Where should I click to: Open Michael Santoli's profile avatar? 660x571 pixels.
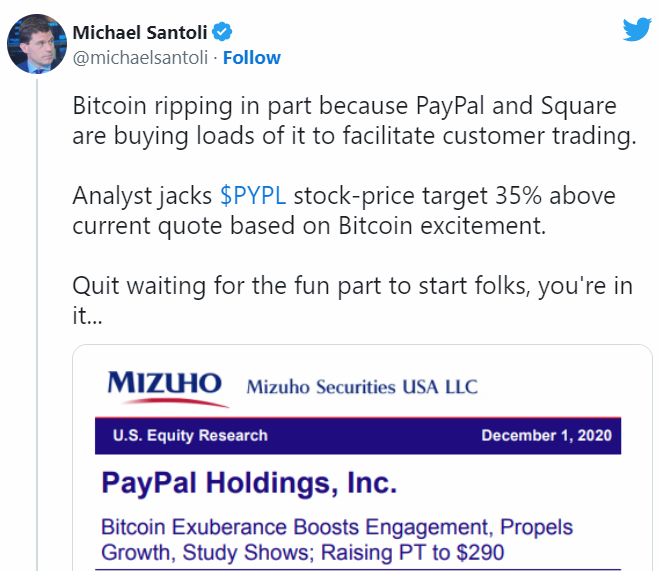tap(38, 45)
